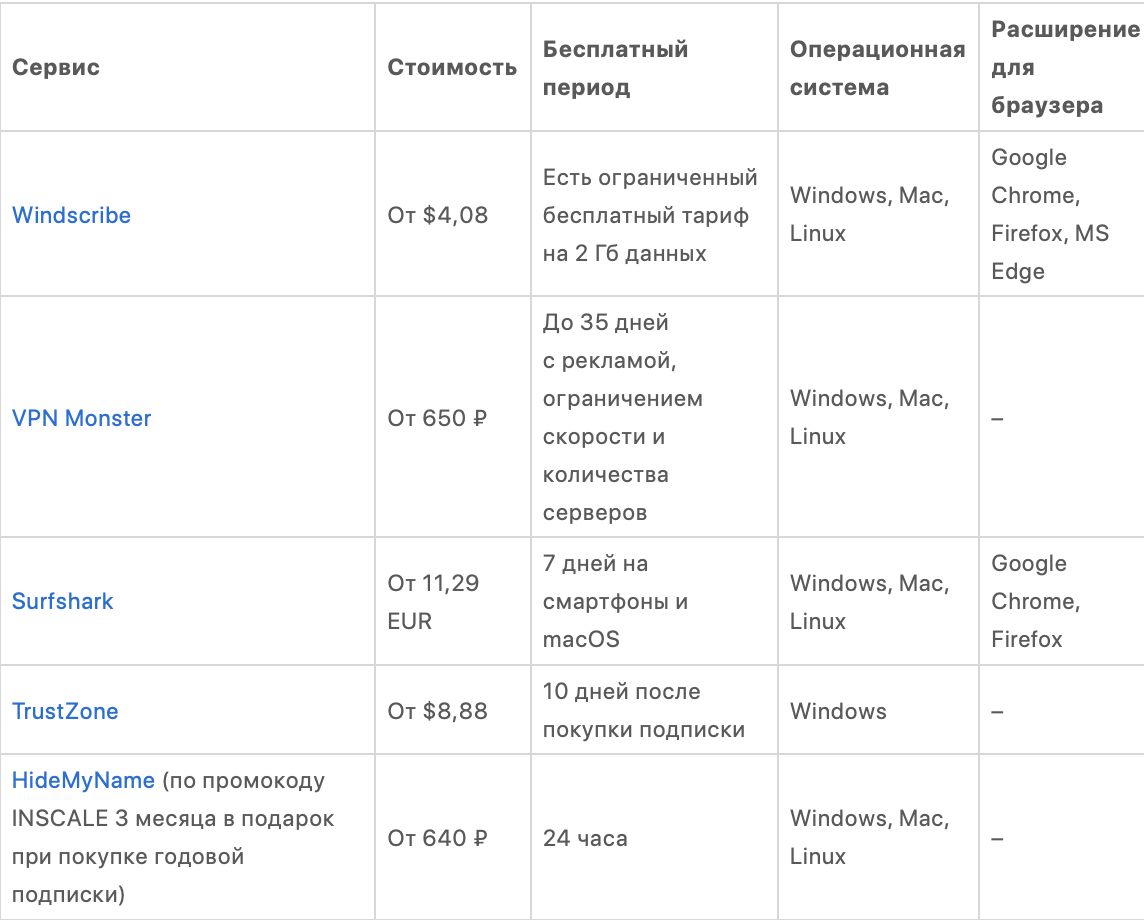Image resolution: width=1144 pixels, height=920 pixels.
Task: Open the VPN Monster link
Action: 81,418
